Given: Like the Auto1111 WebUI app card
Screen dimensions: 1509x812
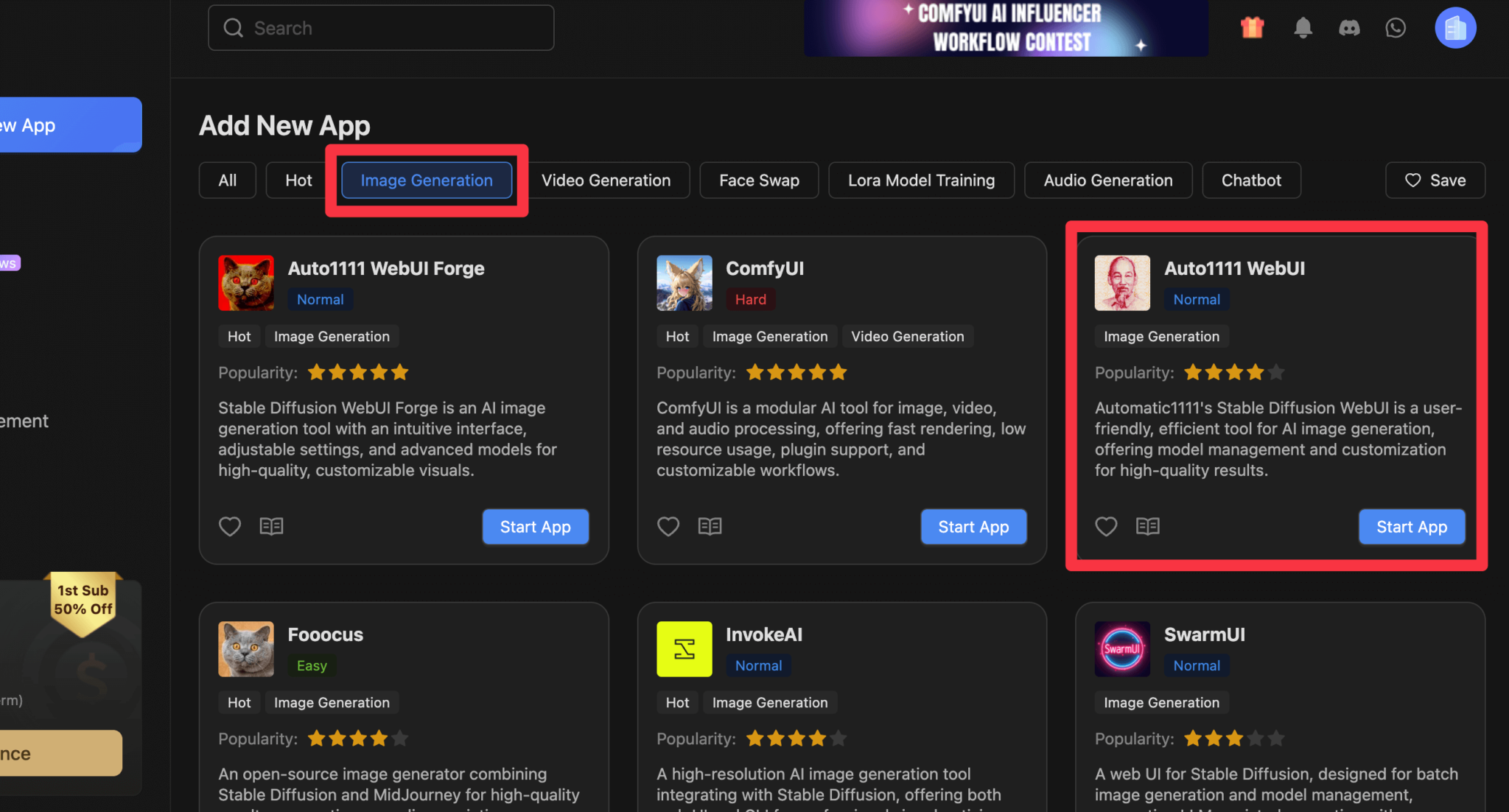Looking at the screenshot, I should [1106, 526].
